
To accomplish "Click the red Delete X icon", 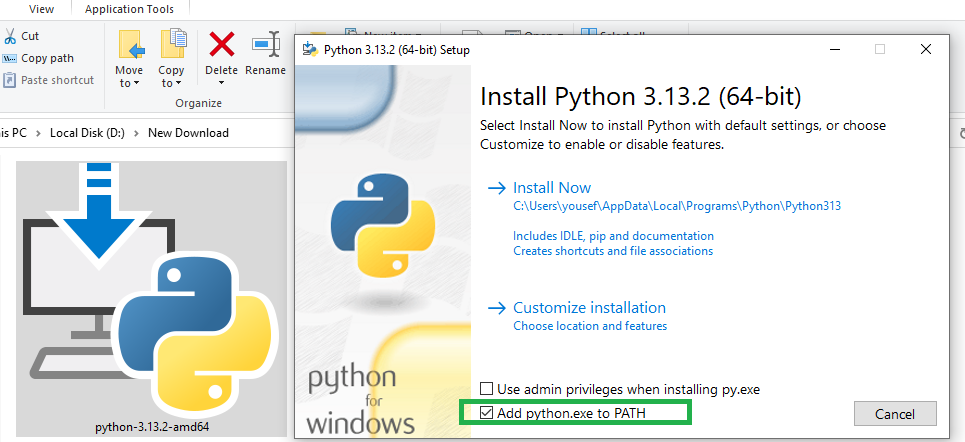I will click(x=221, y=44).
